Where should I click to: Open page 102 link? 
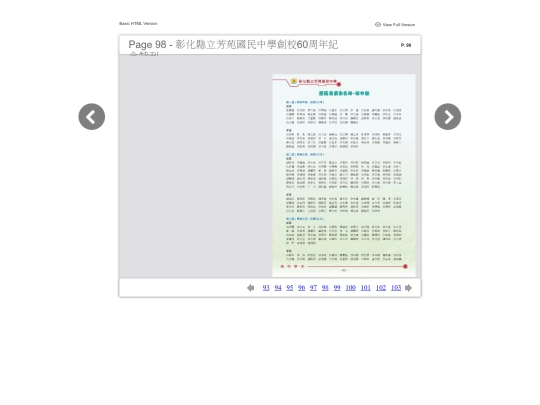point(381,288)
